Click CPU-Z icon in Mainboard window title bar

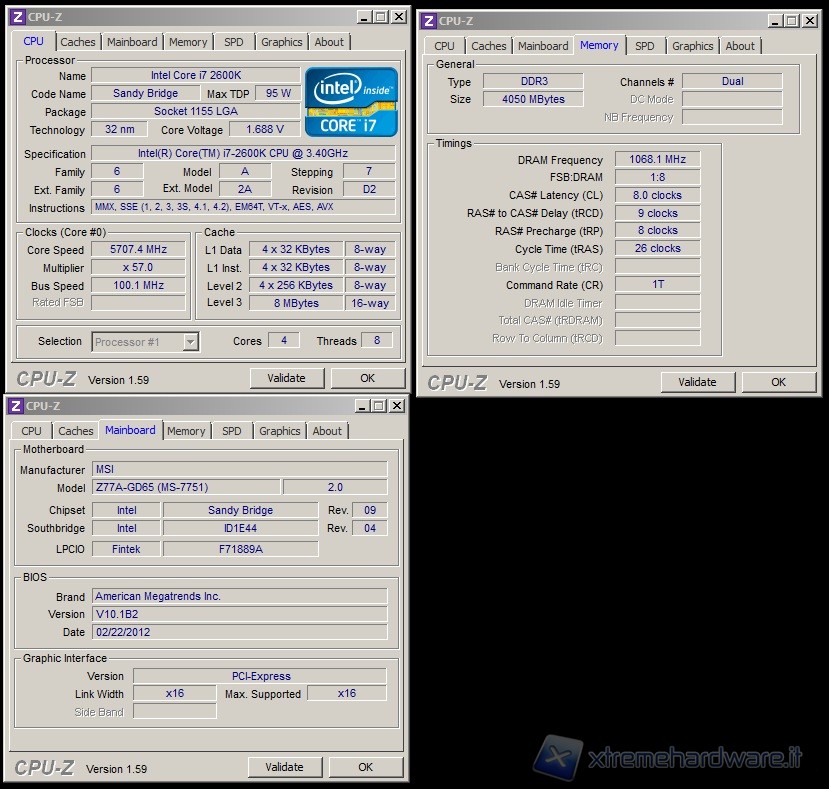17,406
